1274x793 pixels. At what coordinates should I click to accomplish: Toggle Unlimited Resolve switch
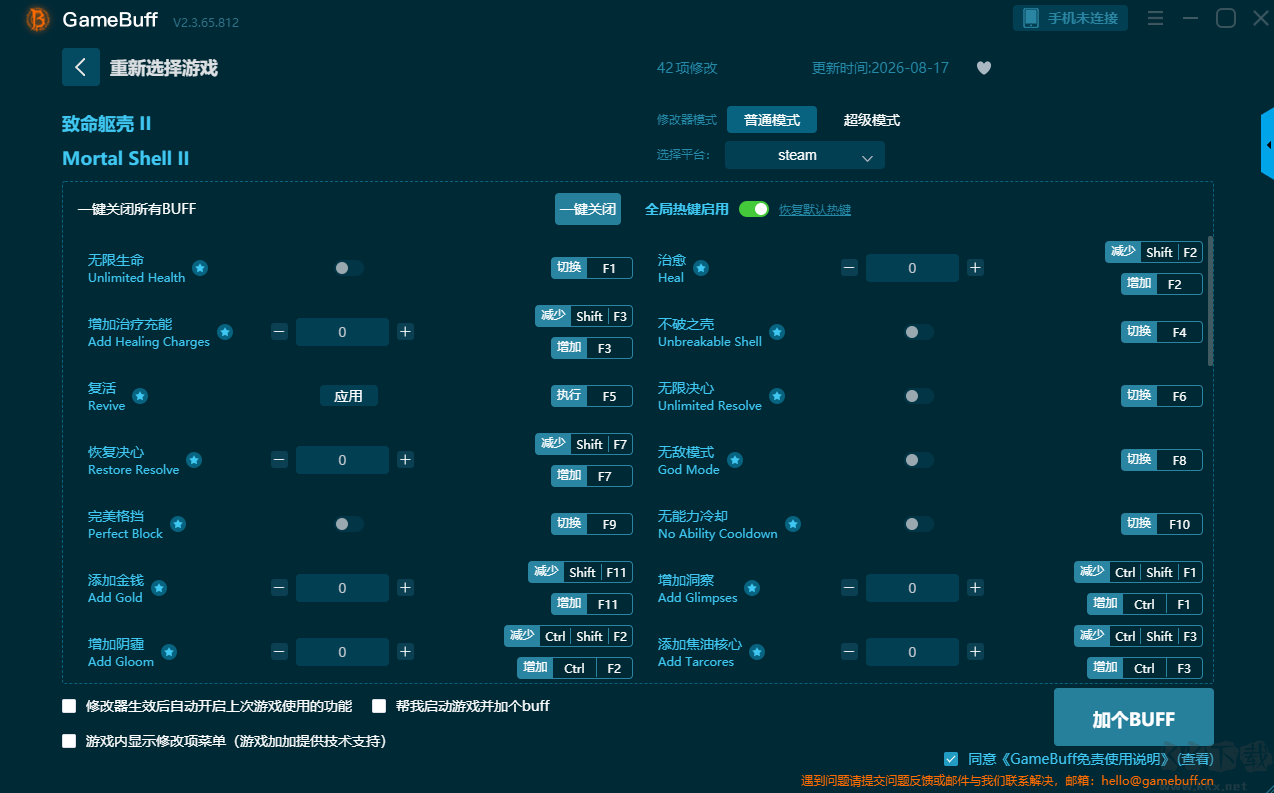918,396
